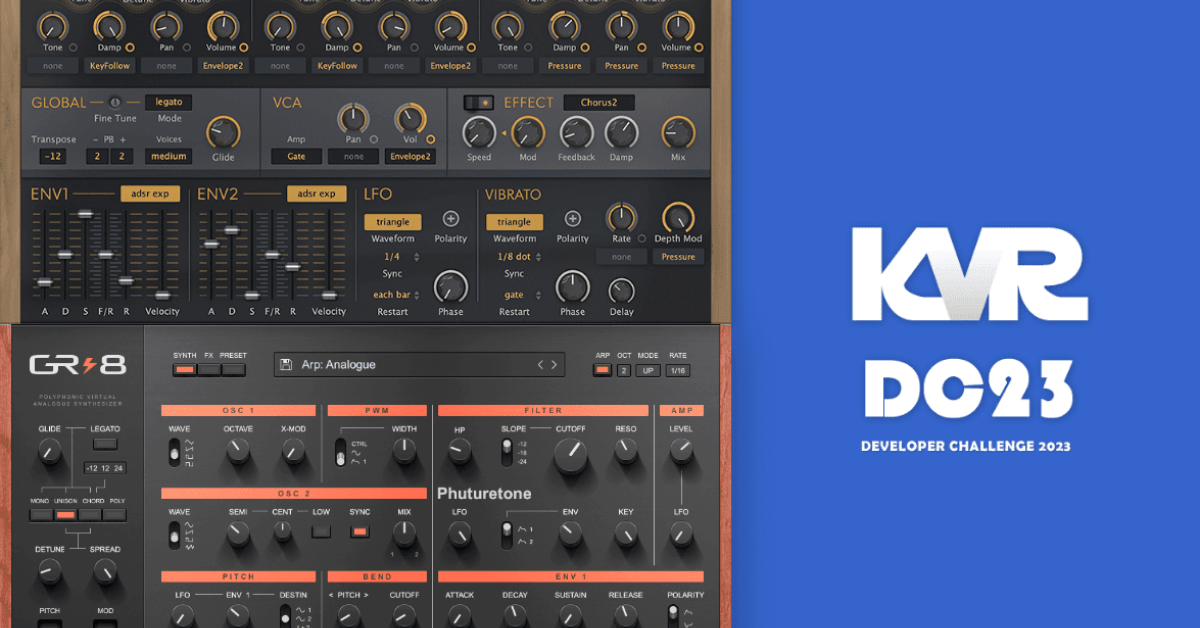The height and width of the screenshot is (628, 1200).
Task: Open the legato Mode selector in GLOBAL
Action: [x=169, y=102]
